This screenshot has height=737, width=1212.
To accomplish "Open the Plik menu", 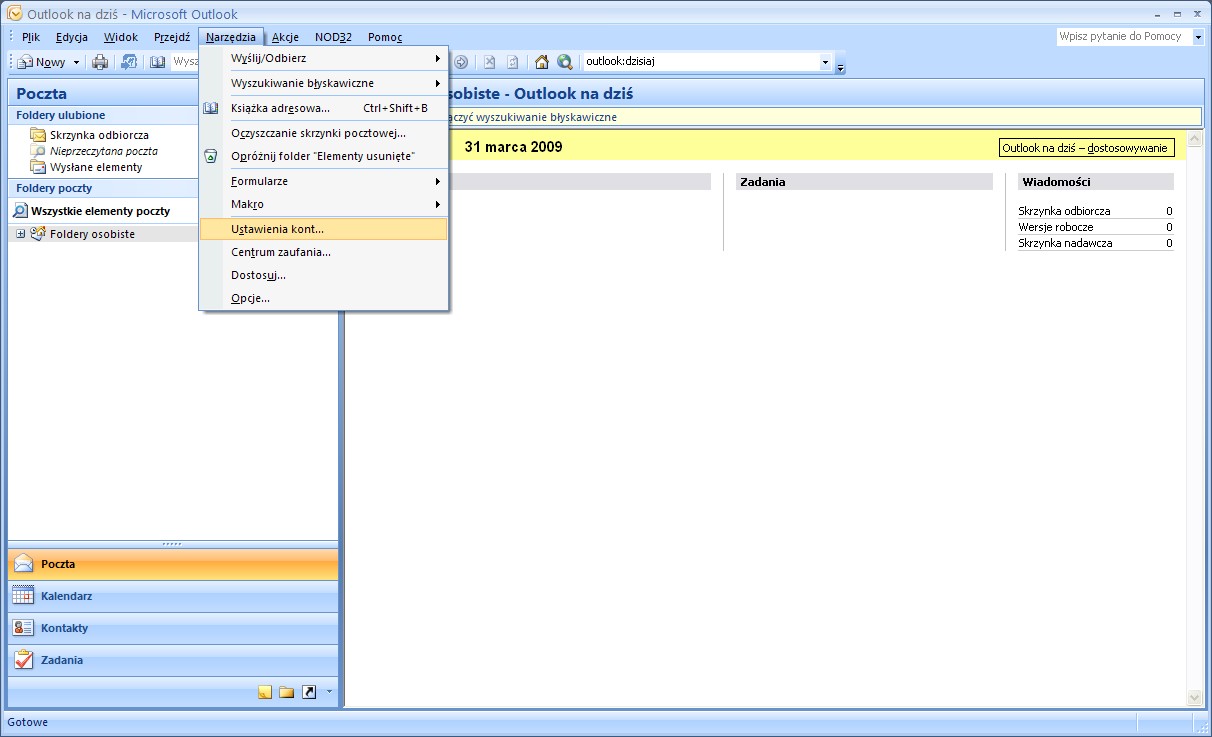I will (31, 37).
